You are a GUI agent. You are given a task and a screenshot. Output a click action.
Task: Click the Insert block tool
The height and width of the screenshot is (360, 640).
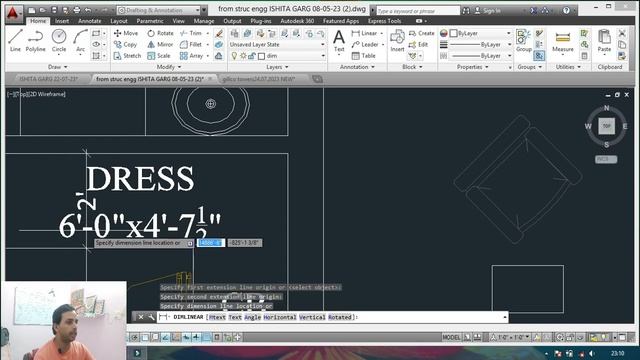(x=397, y=41)
